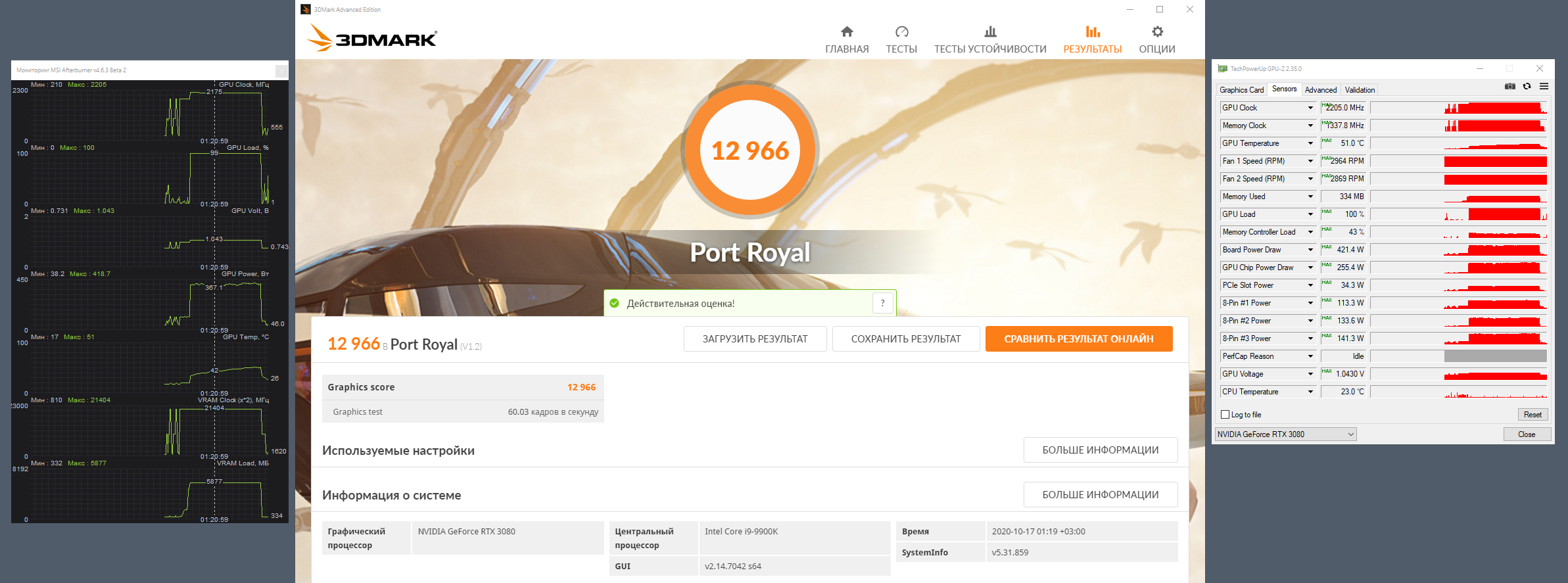Click the SystemInfo version v5.31.859
1568x583 pixels.
pyautogui.click(x=1010, y=553)
